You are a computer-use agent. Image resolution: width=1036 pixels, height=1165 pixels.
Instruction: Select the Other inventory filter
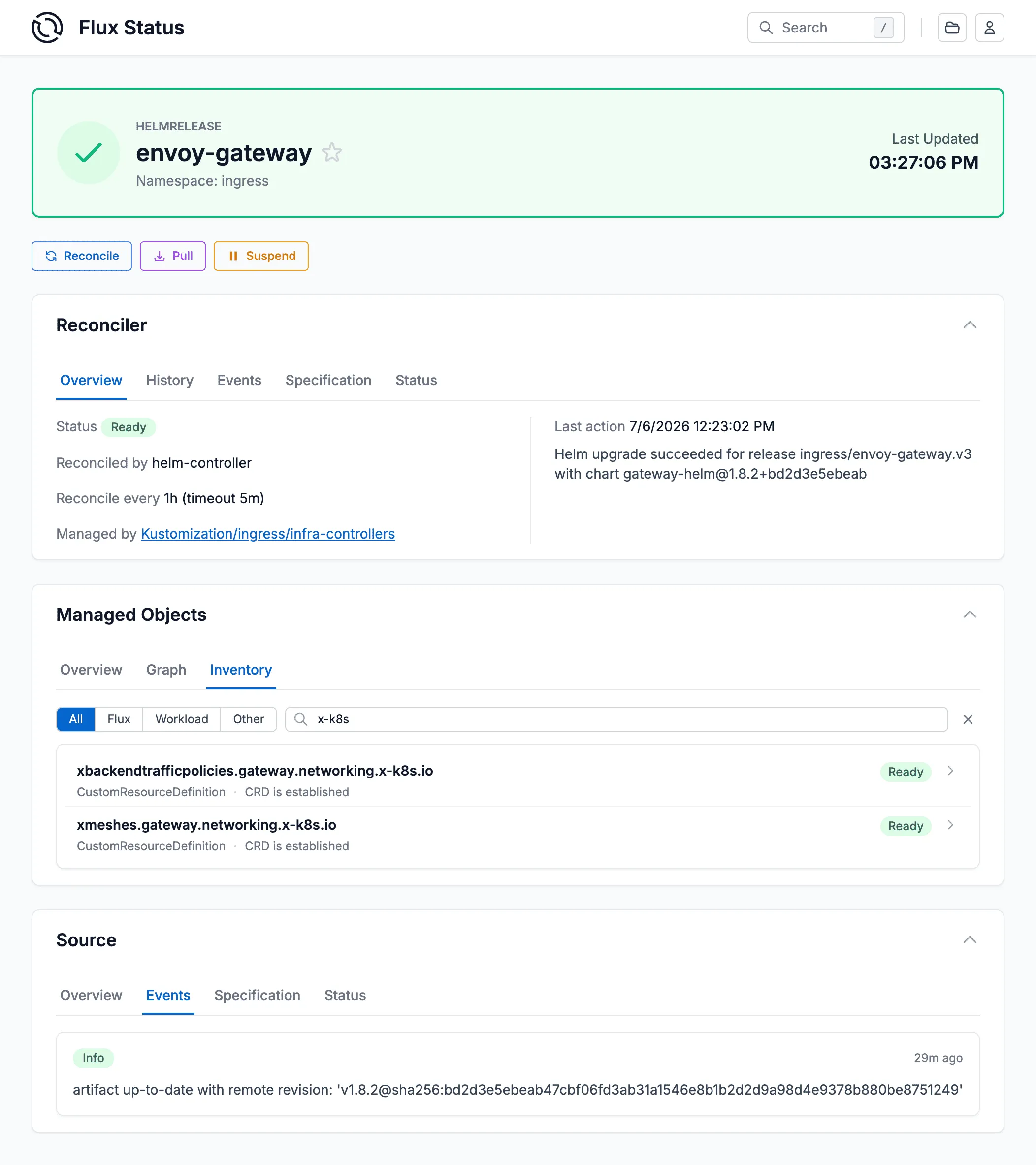point(249,719)
